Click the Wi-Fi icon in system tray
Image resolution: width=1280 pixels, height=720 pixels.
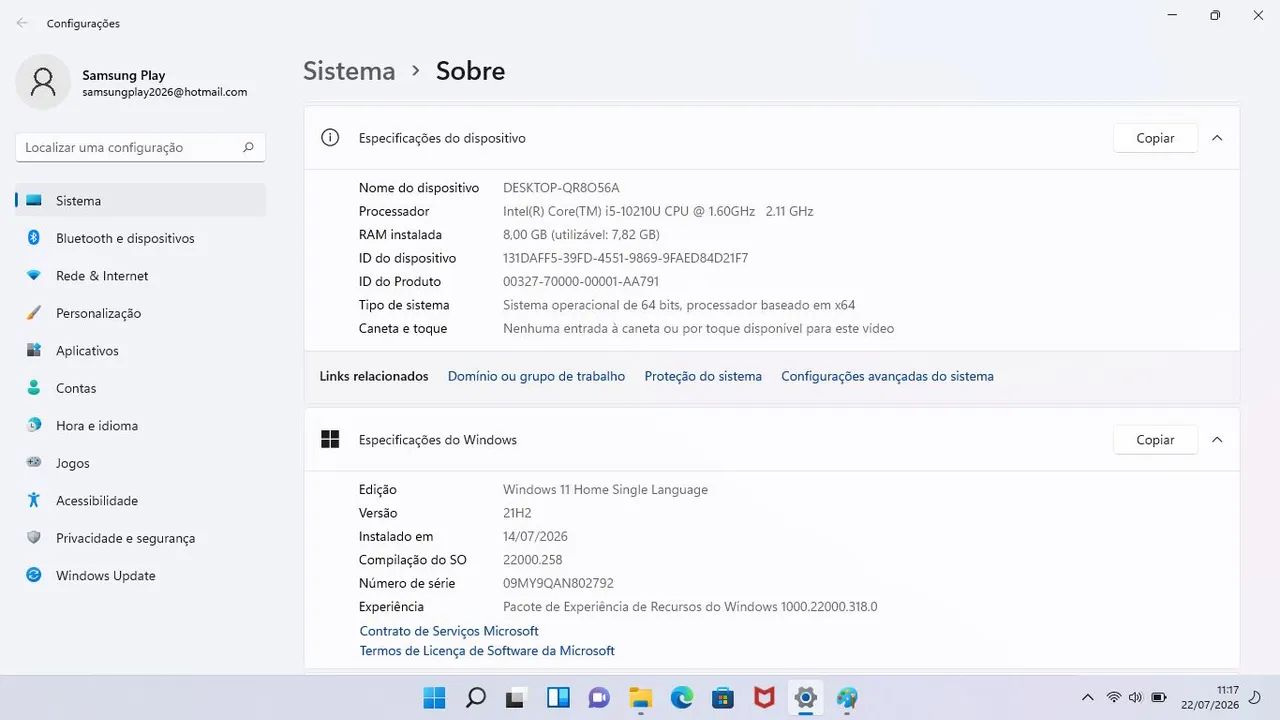1114,697
